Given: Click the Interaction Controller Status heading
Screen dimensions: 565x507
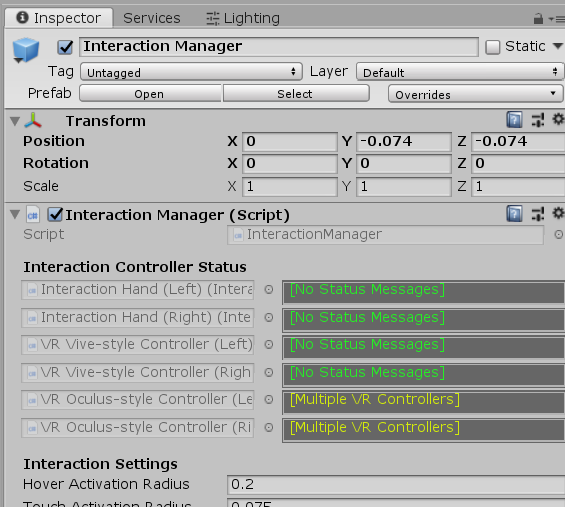Looking at the screenshot, I should 135,267.
